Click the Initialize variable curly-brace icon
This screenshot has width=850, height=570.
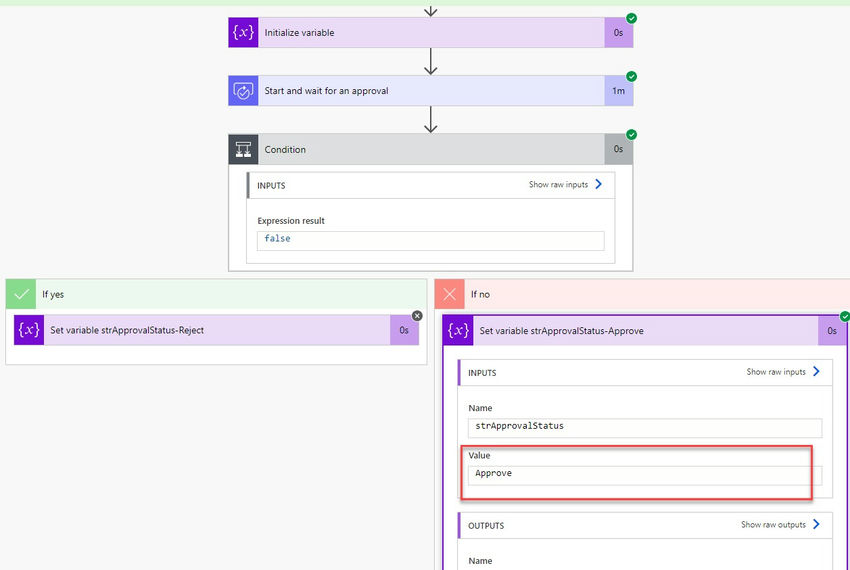tap(243, 33)
